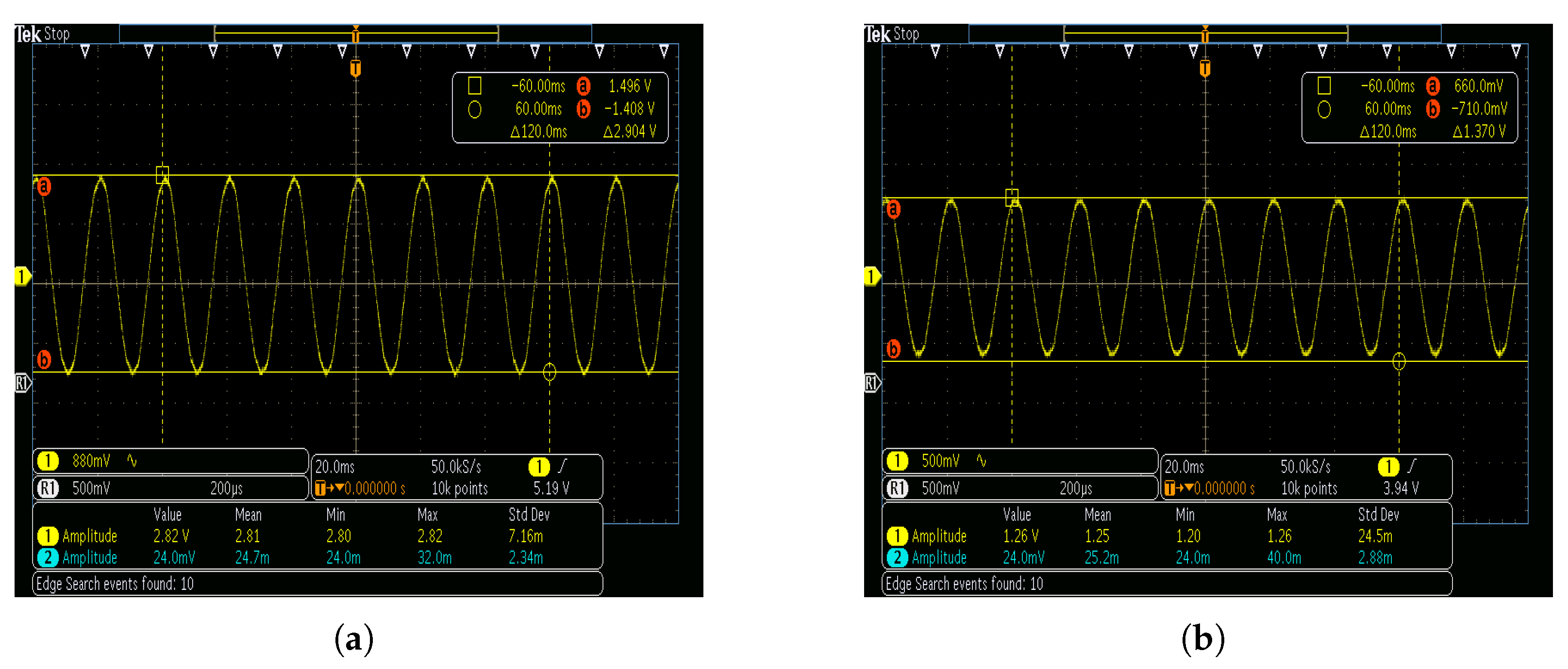Click cursor 'a' label on right waveform
Screen dimensions: 1568x669
pyautogui.click(x=893, y=209)
